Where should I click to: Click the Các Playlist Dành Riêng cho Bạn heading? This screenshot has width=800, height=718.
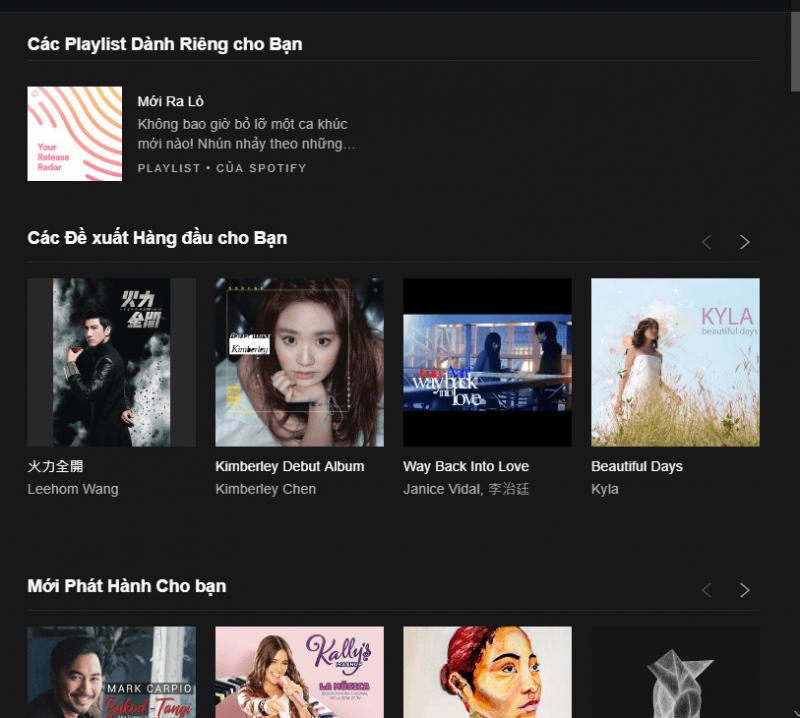165,44
